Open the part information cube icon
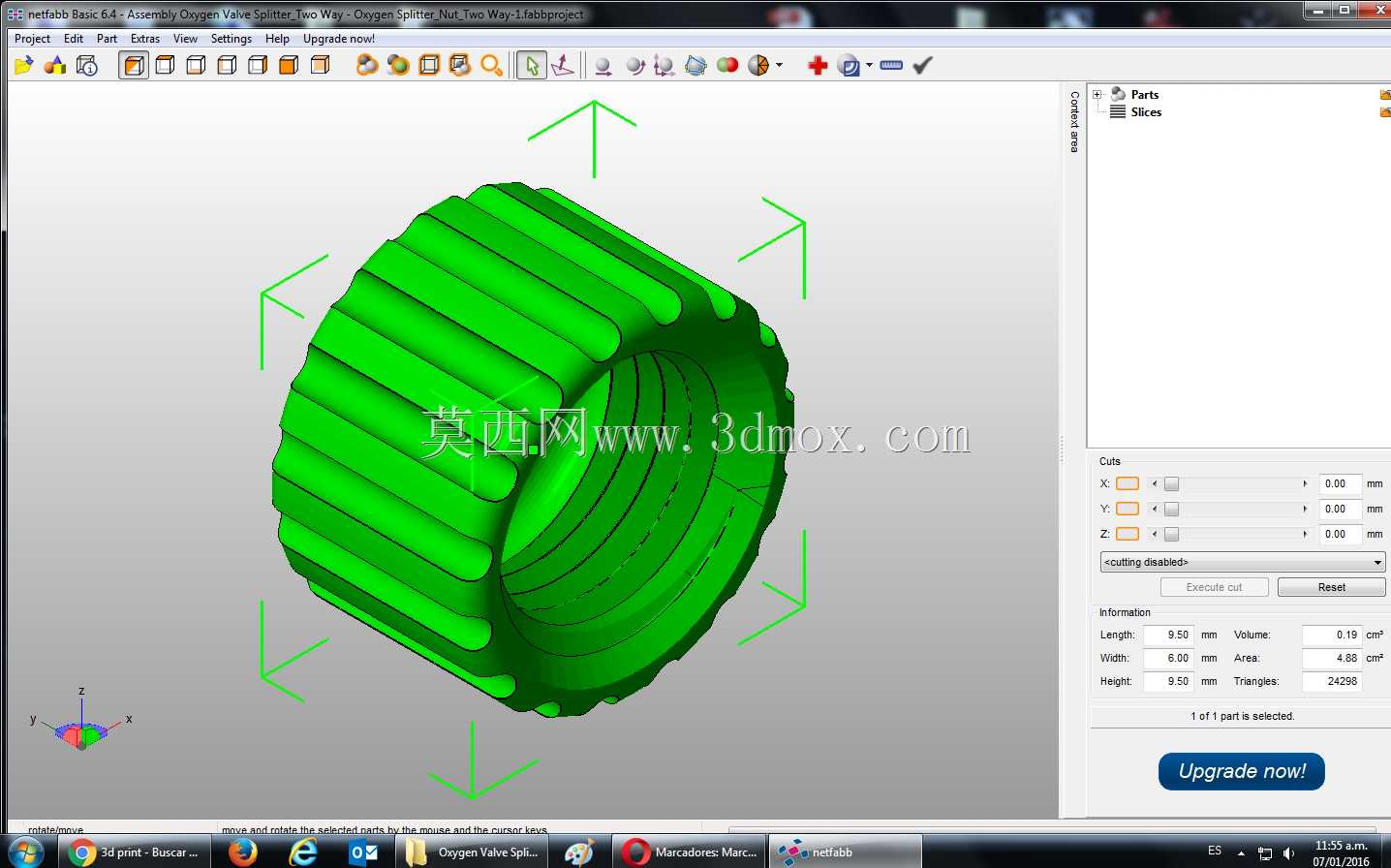 pos(86,66)
